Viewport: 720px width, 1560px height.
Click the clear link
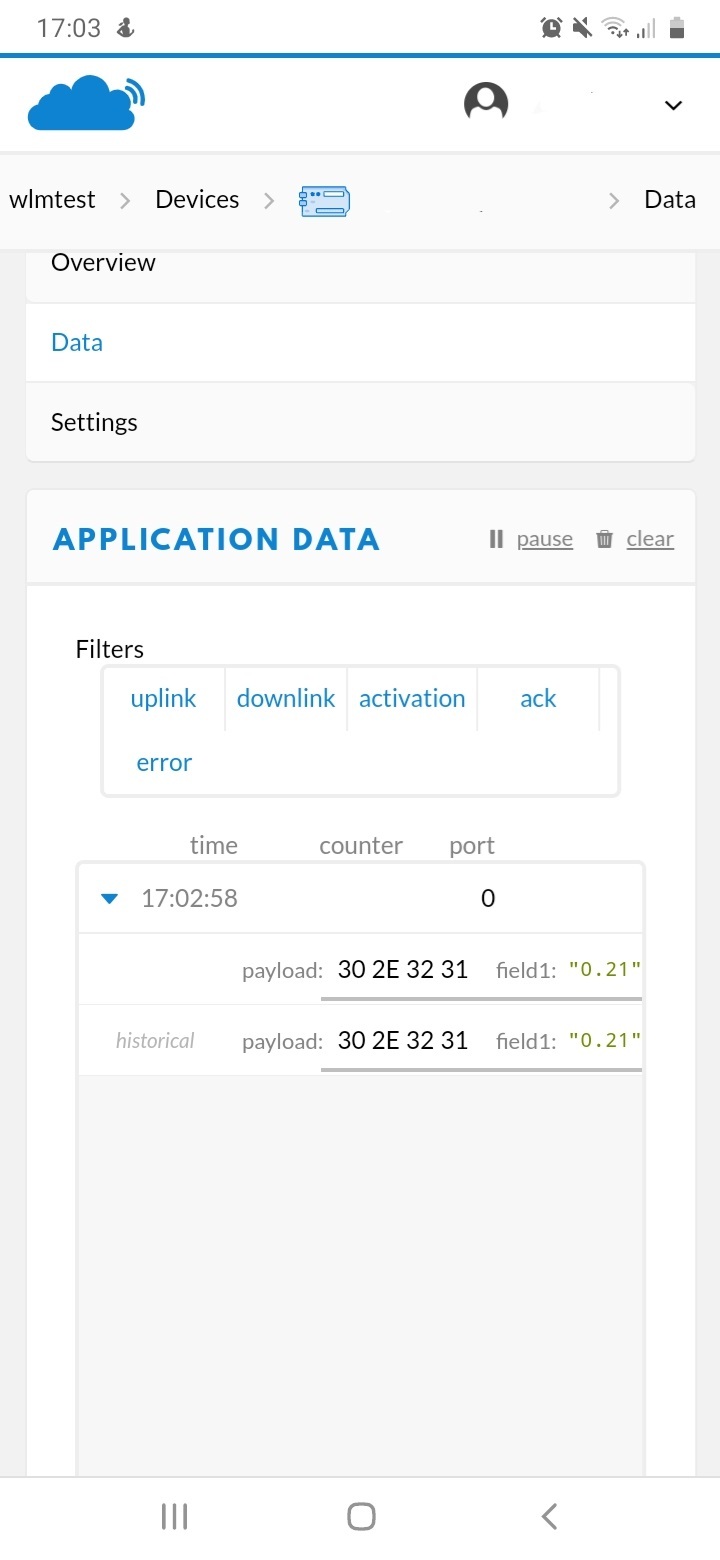[650, 539]
